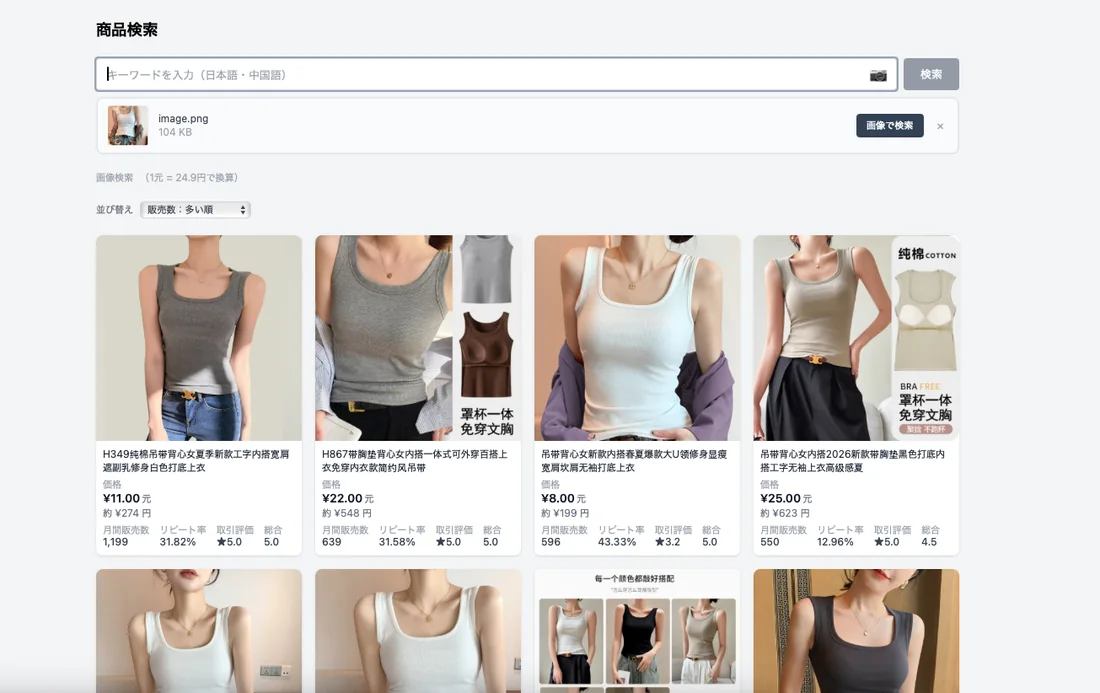Click the H349纯棉吊带背心 product title

[x=196, y=461]
